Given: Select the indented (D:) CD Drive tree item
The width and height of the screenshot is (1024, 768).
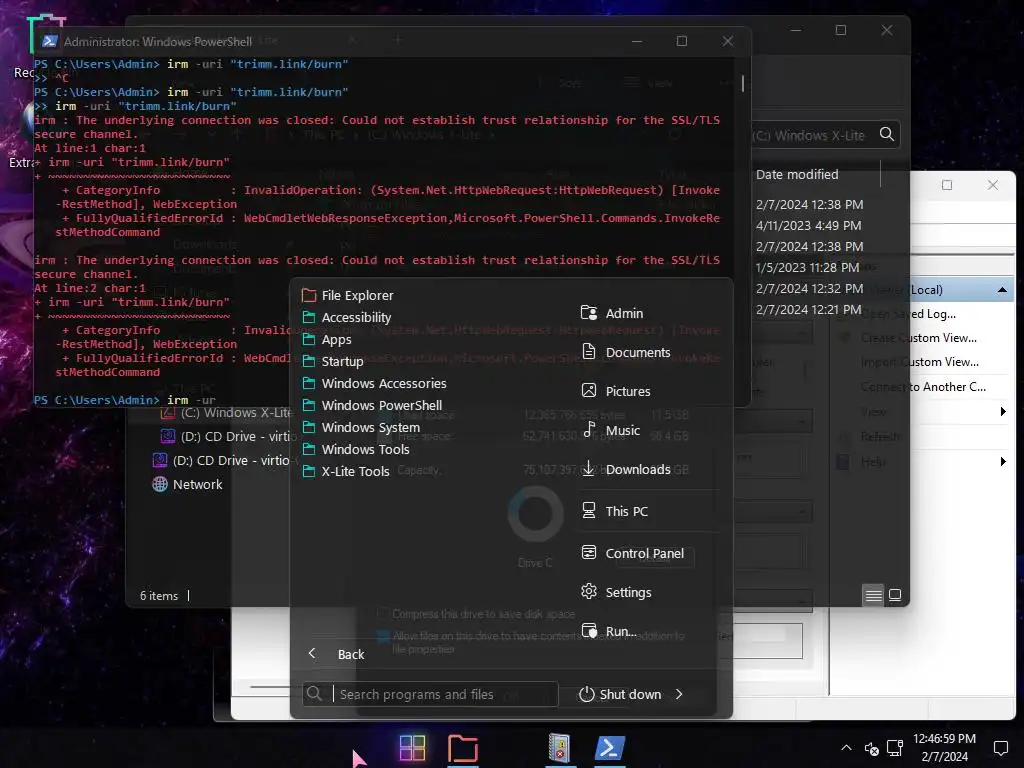Looking at the screenshot, I should pos(227,436).
